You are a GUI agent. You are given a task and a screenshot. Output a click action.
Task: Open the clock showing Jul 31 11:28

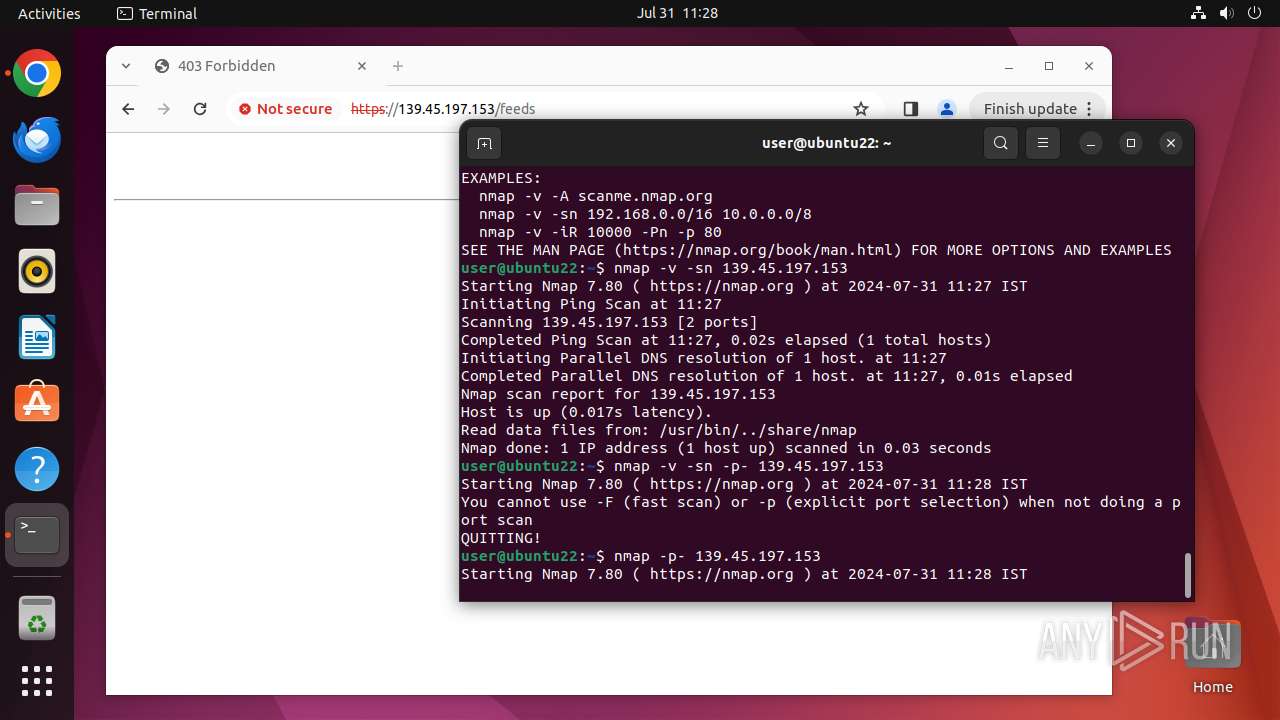coord(677,13)
